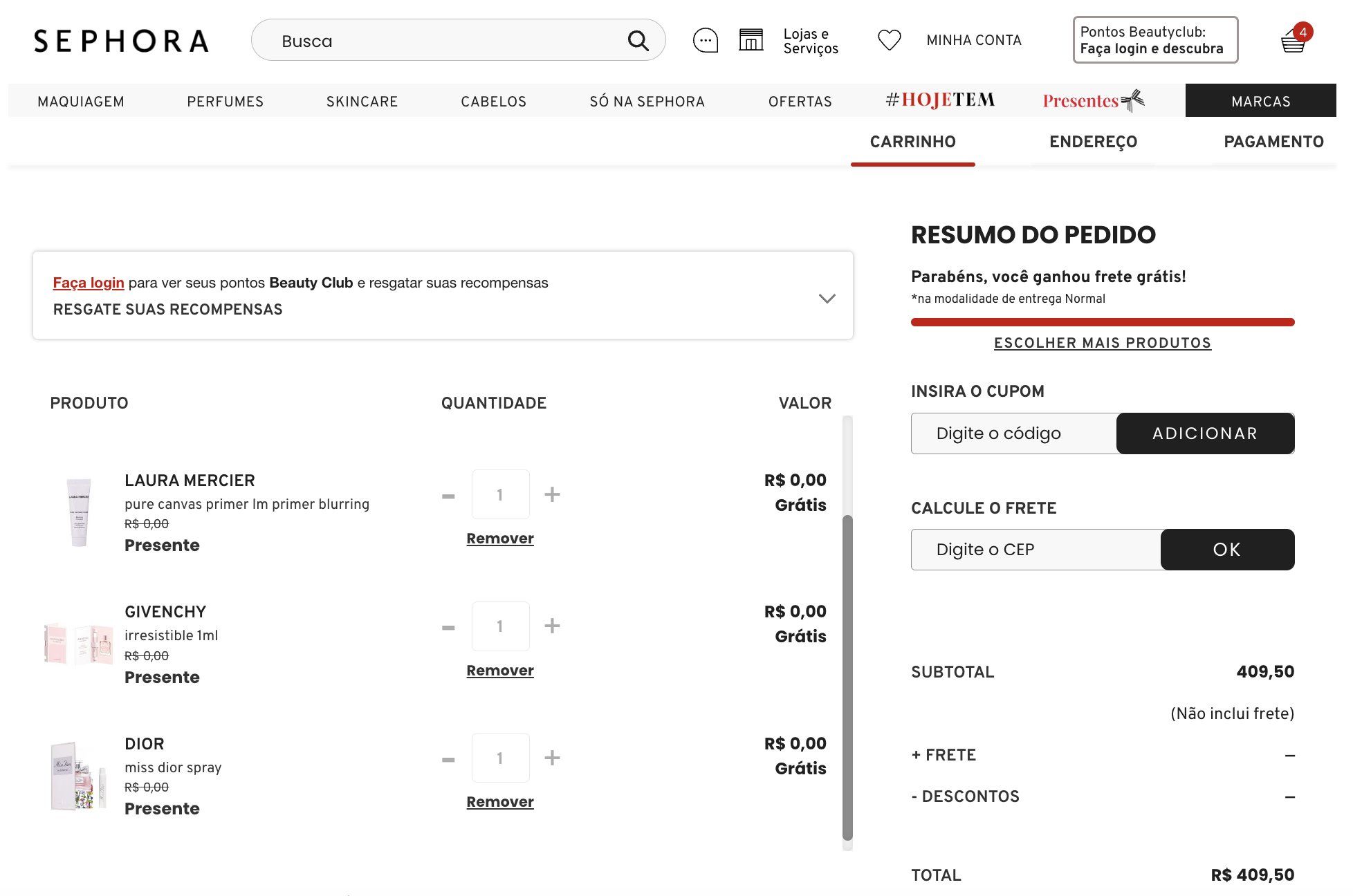Click the 'irresistible 1ml' description

pyautogui.click(x=171, y=635)
